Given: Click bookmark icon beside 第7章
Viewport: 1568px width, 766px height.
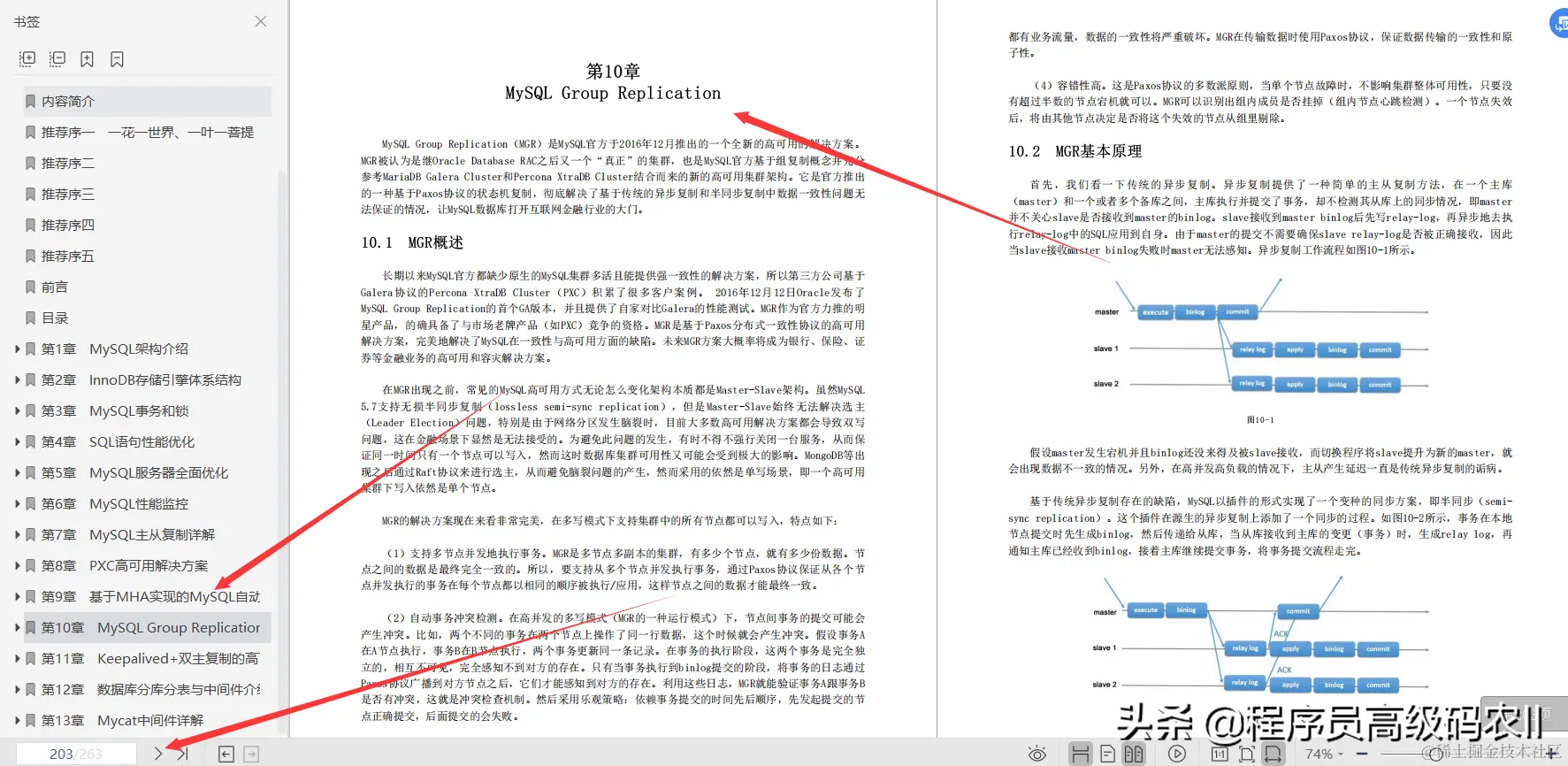Looking at the screenshot, I should 31,534.
